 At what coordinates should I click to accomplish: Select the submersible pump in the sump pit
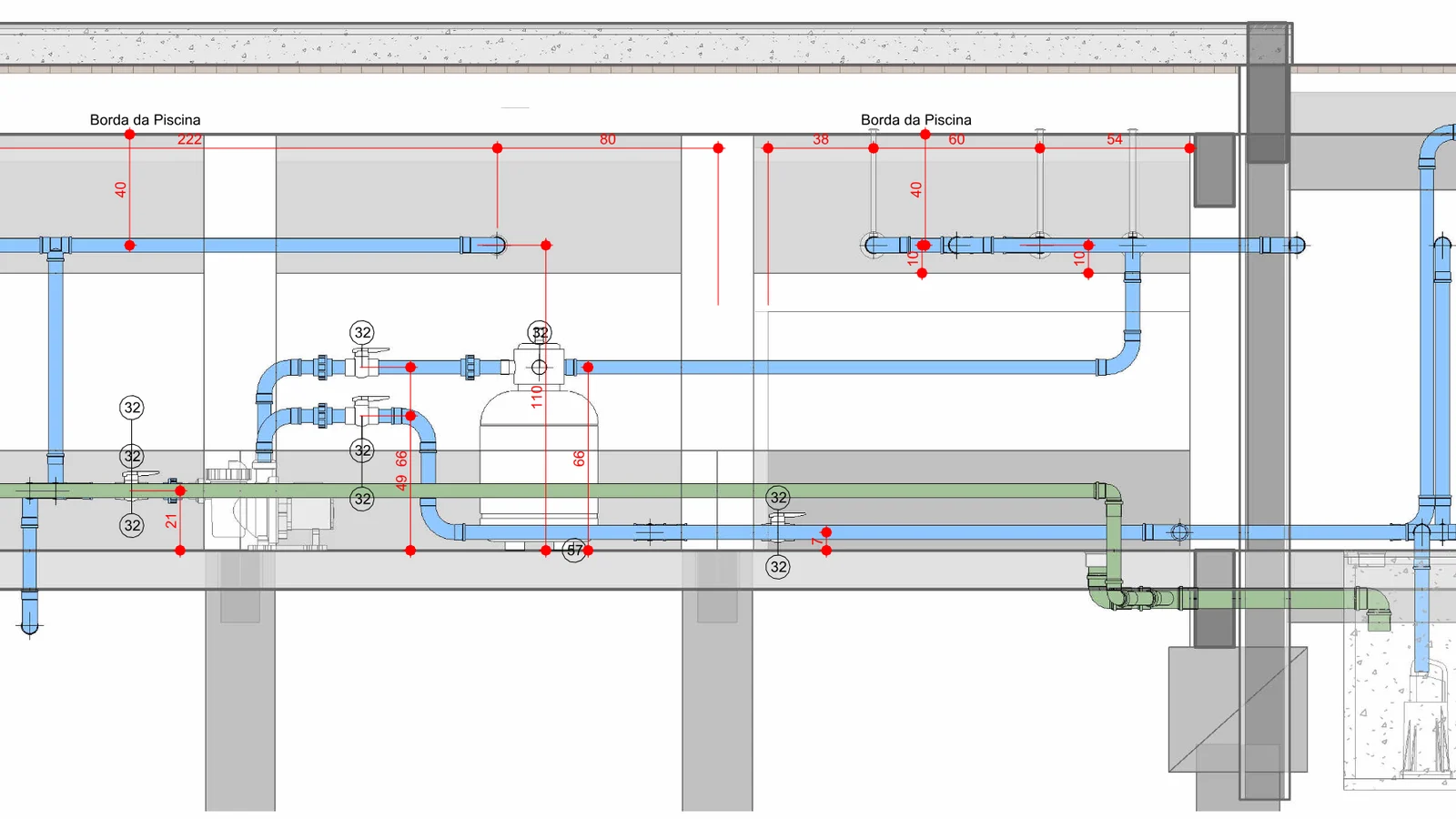tap(1424, 719)
